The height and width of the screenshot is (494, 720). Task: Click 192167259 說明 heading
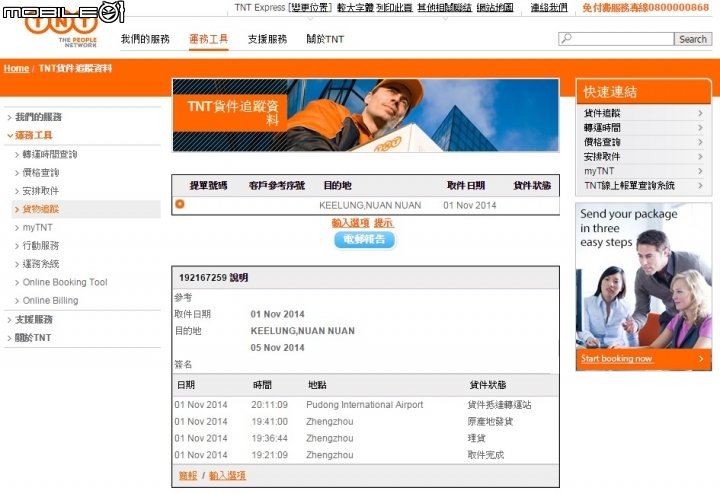(x=214, y=278)
